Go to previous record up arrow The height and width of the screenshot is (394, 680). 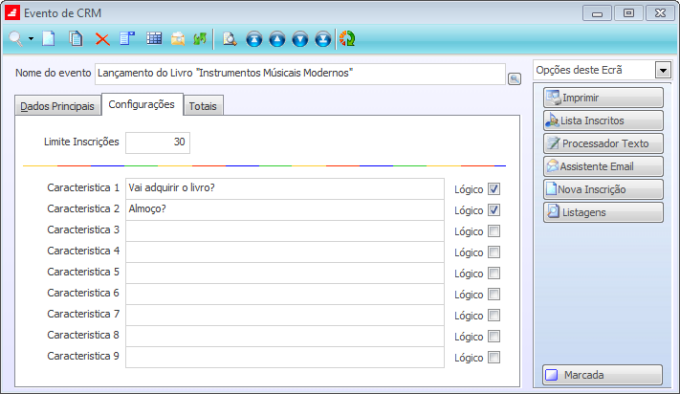[277, 39]
